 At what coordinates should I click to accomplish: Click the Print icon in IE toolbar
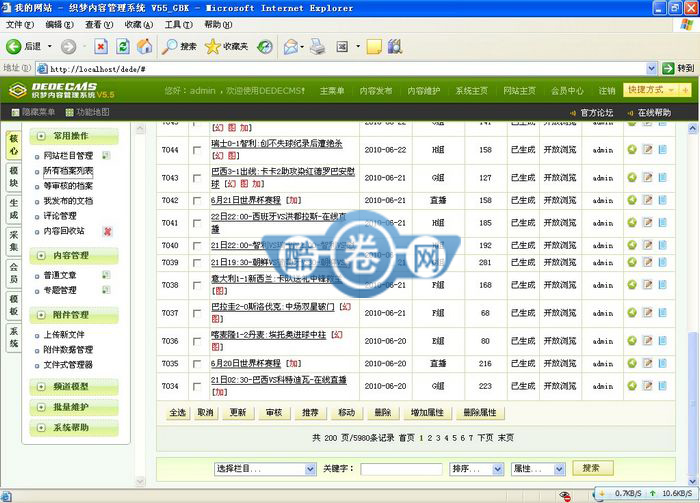coord(317,46)
